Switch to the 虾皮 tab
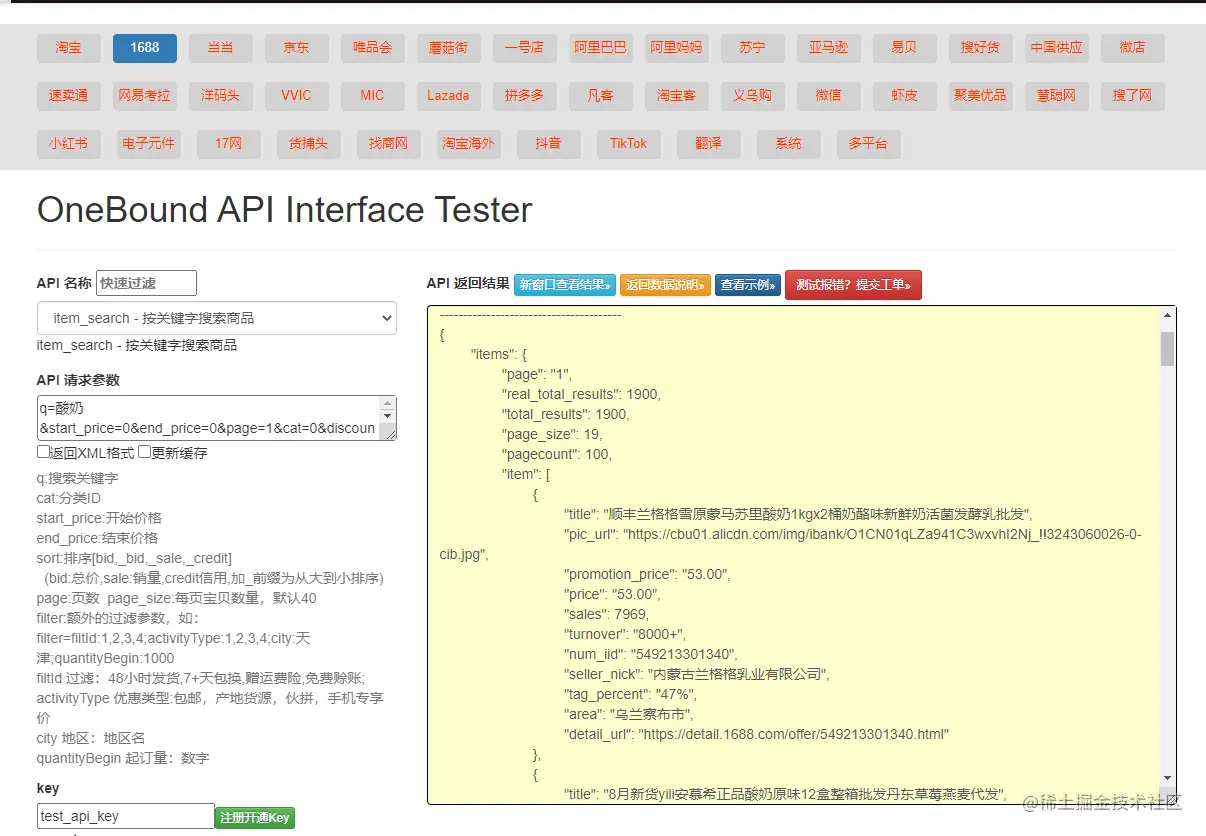1206x836 pixels. click(x=905, y=96)
